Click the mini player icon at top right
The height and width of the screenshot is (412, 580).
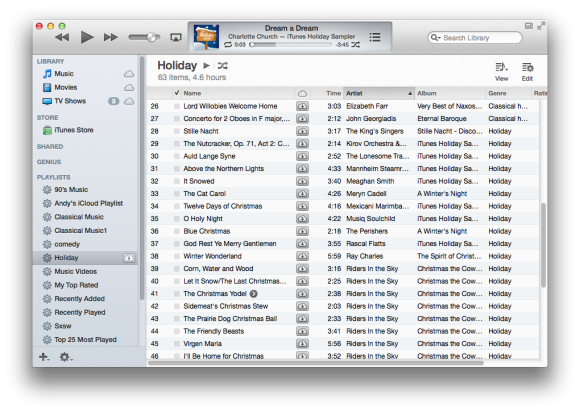click(529, 26)
